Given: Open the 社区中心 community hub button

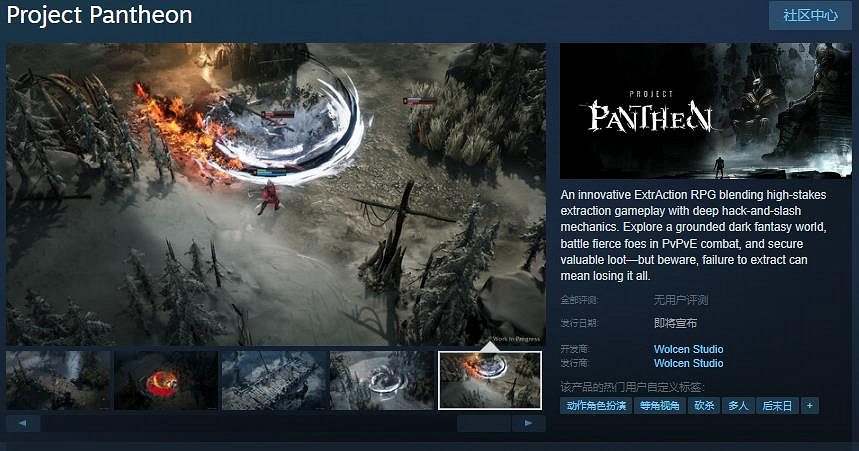Looking at the screenshot, I should point(810,15).
